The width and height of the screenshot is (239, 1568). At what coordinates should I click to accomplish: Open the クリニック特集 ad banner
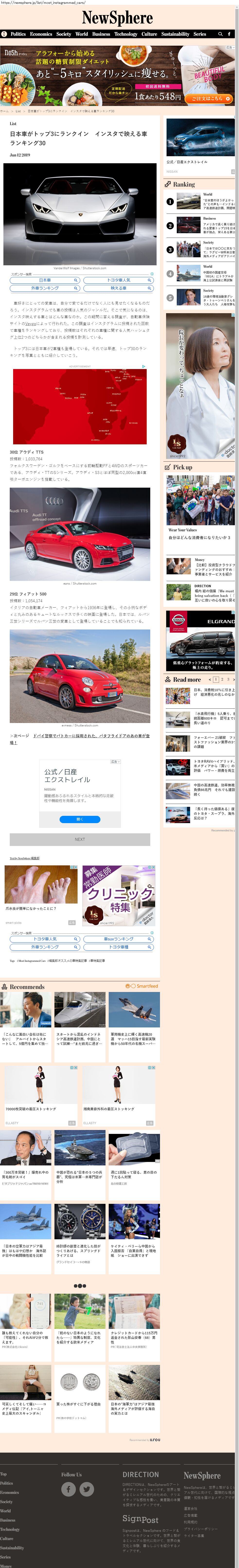pyautogui.click(x=119, y=896)
